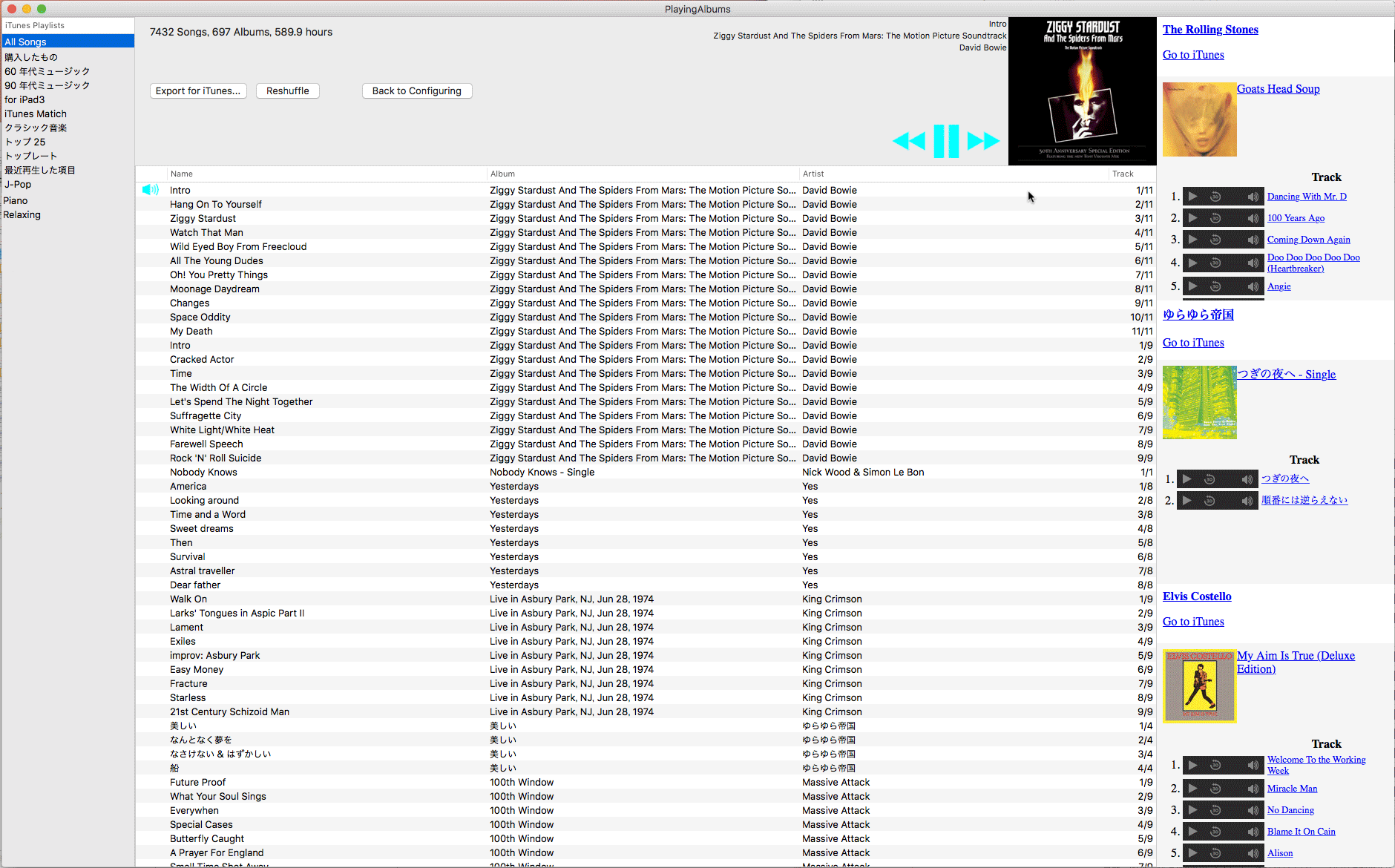Skip forward with the cyan fast-forward arrows
Viewport: 1395px width, 868px height.
coord(983,141)
